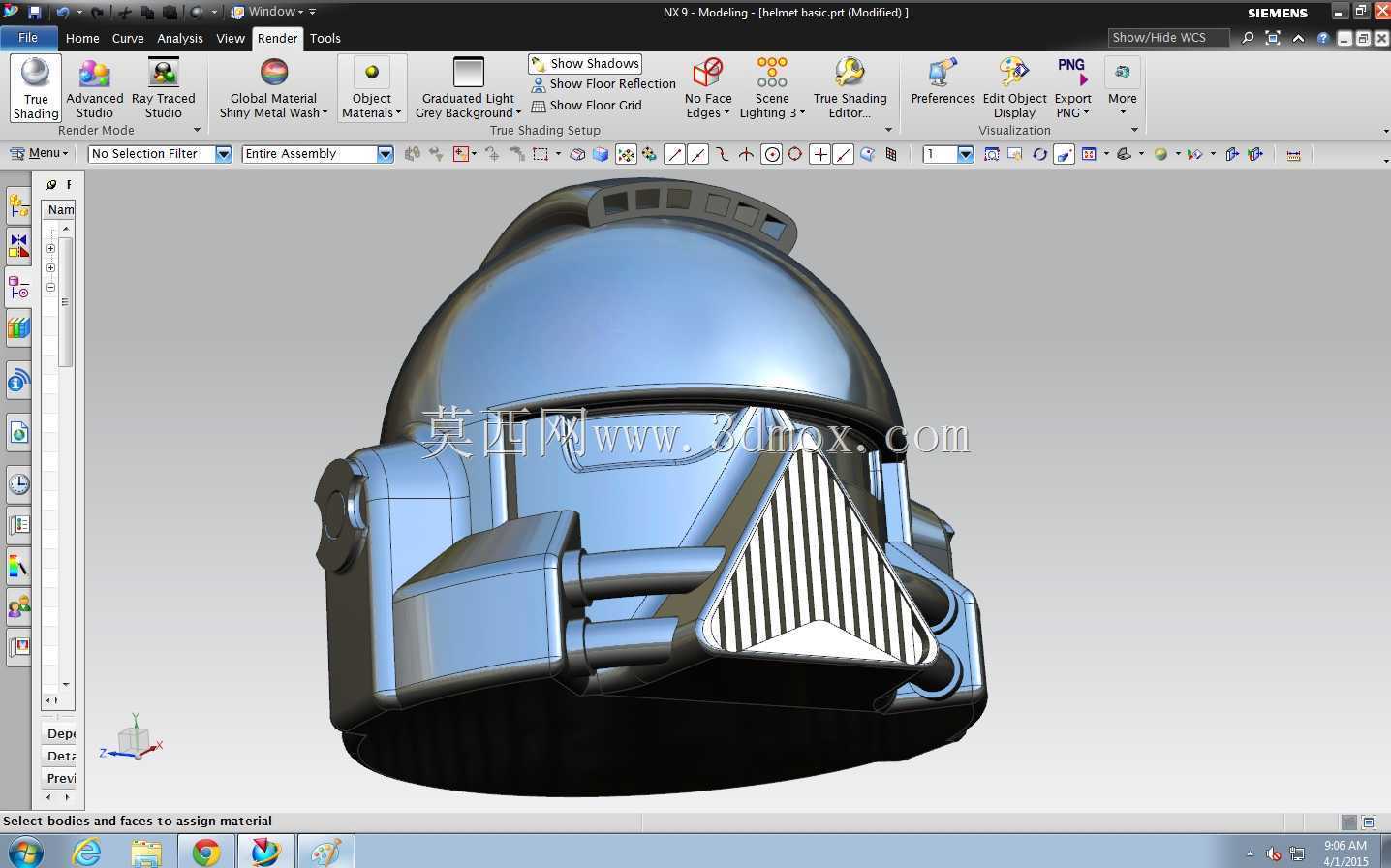Viewport: 1391px width, 868px height.
Task: Open the No Selection Filter dropdown
Action: coord(160,154)
